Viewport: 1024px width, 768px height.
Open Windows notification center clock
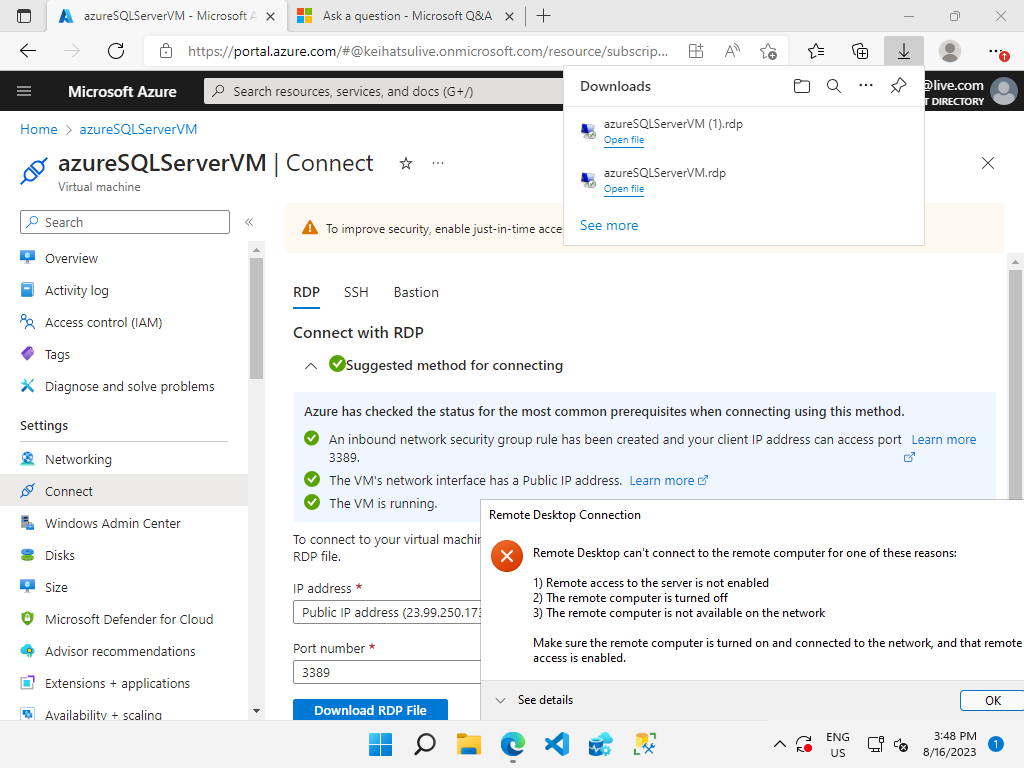click(x=950, y=744)
